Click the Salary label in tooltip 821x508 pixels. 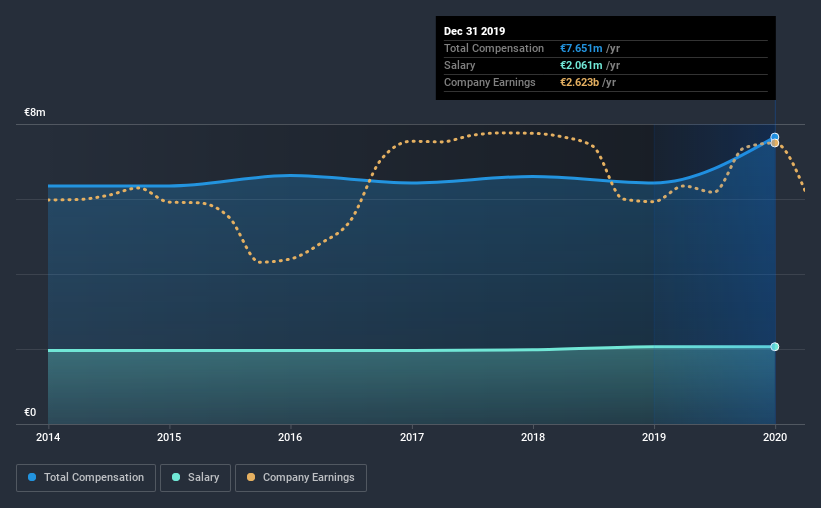[459, 65]
